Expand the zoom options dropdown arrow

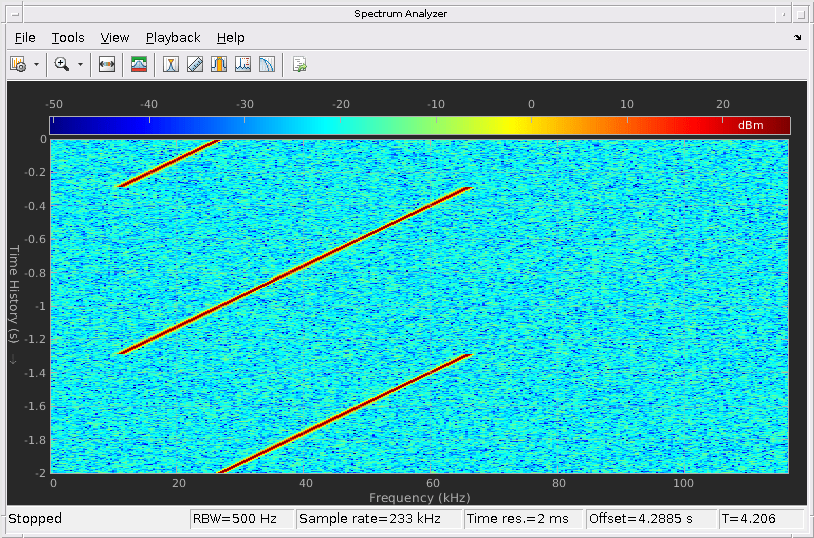pos(80,65)
